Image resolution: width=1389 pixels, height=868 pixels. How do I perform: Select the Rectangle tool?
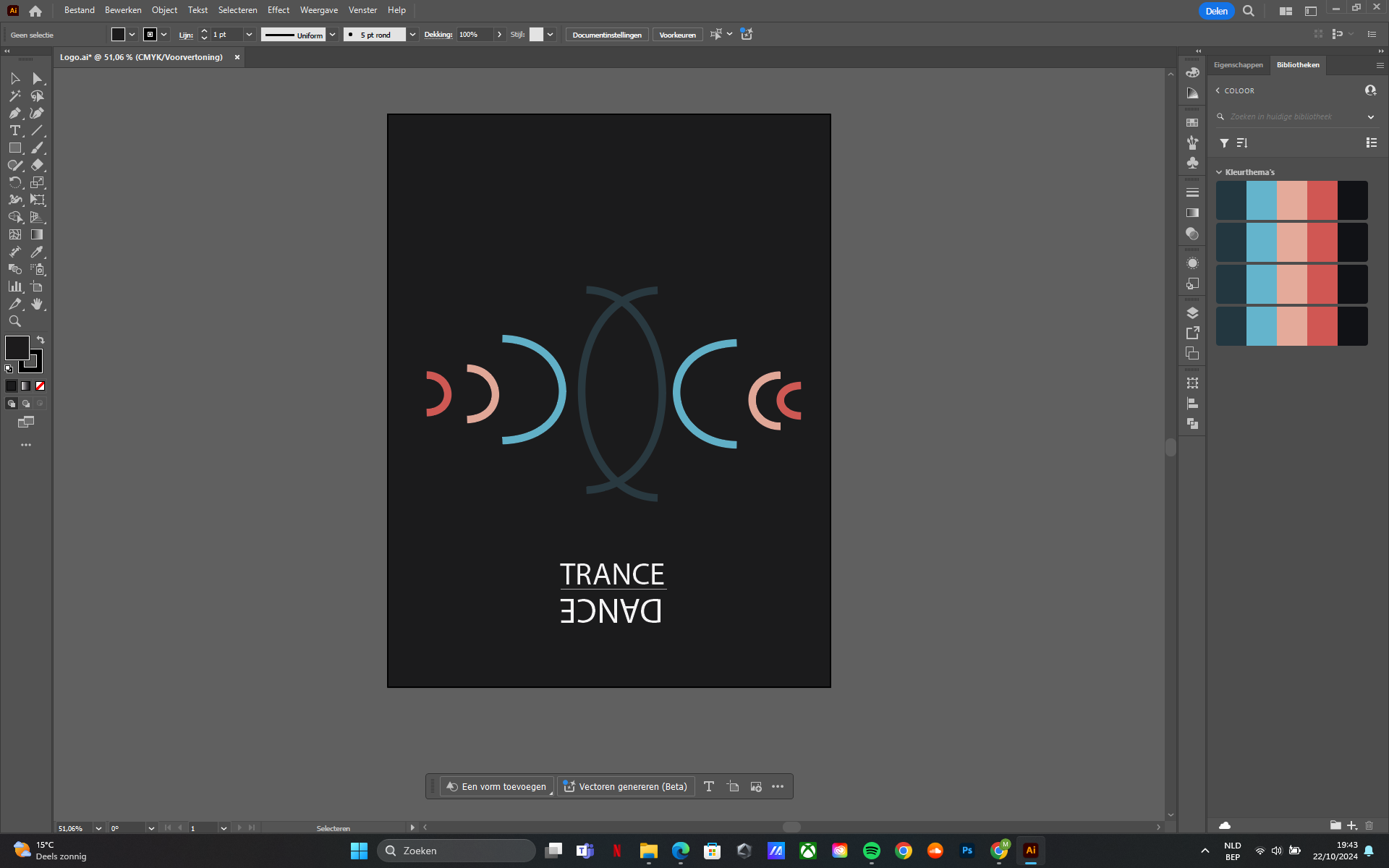click(x=14, y=148)
